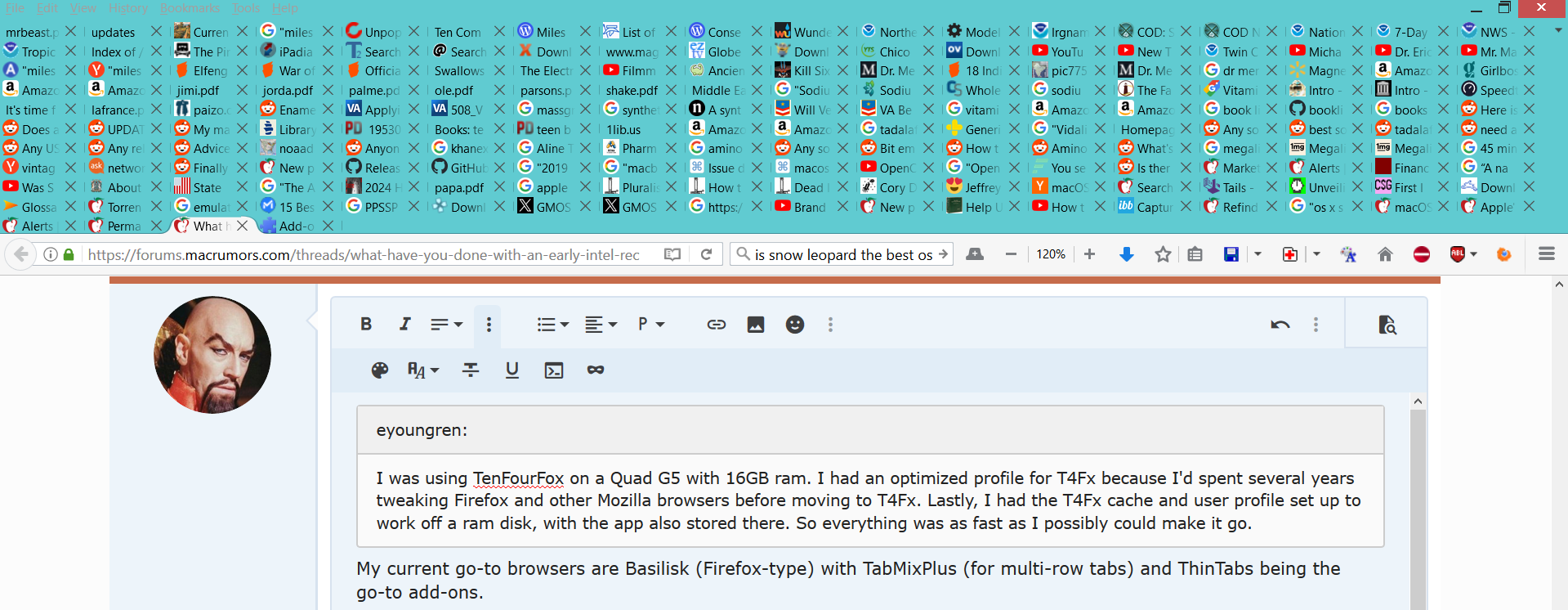Toggle reader view in the address bar

tap(672, 254)
